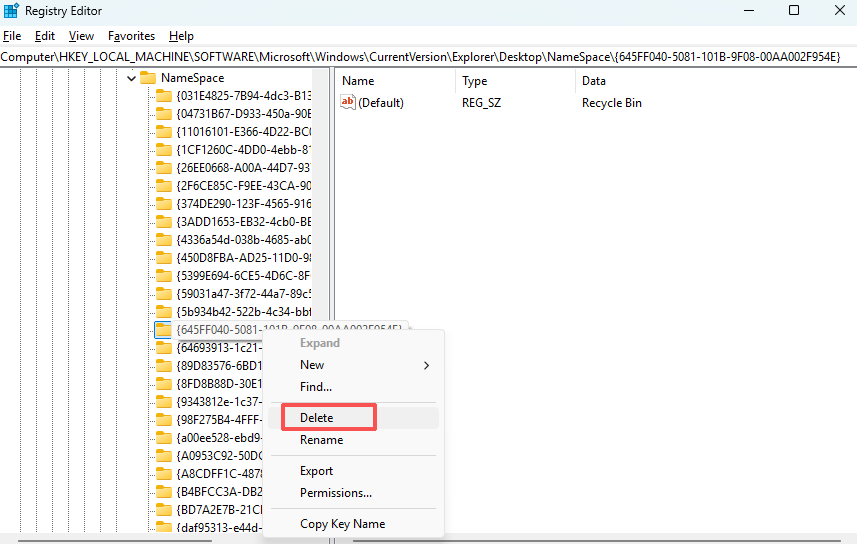Select Copy Key Name option
This screenshot has height=544, width=857.
click(x=342, y=524)
